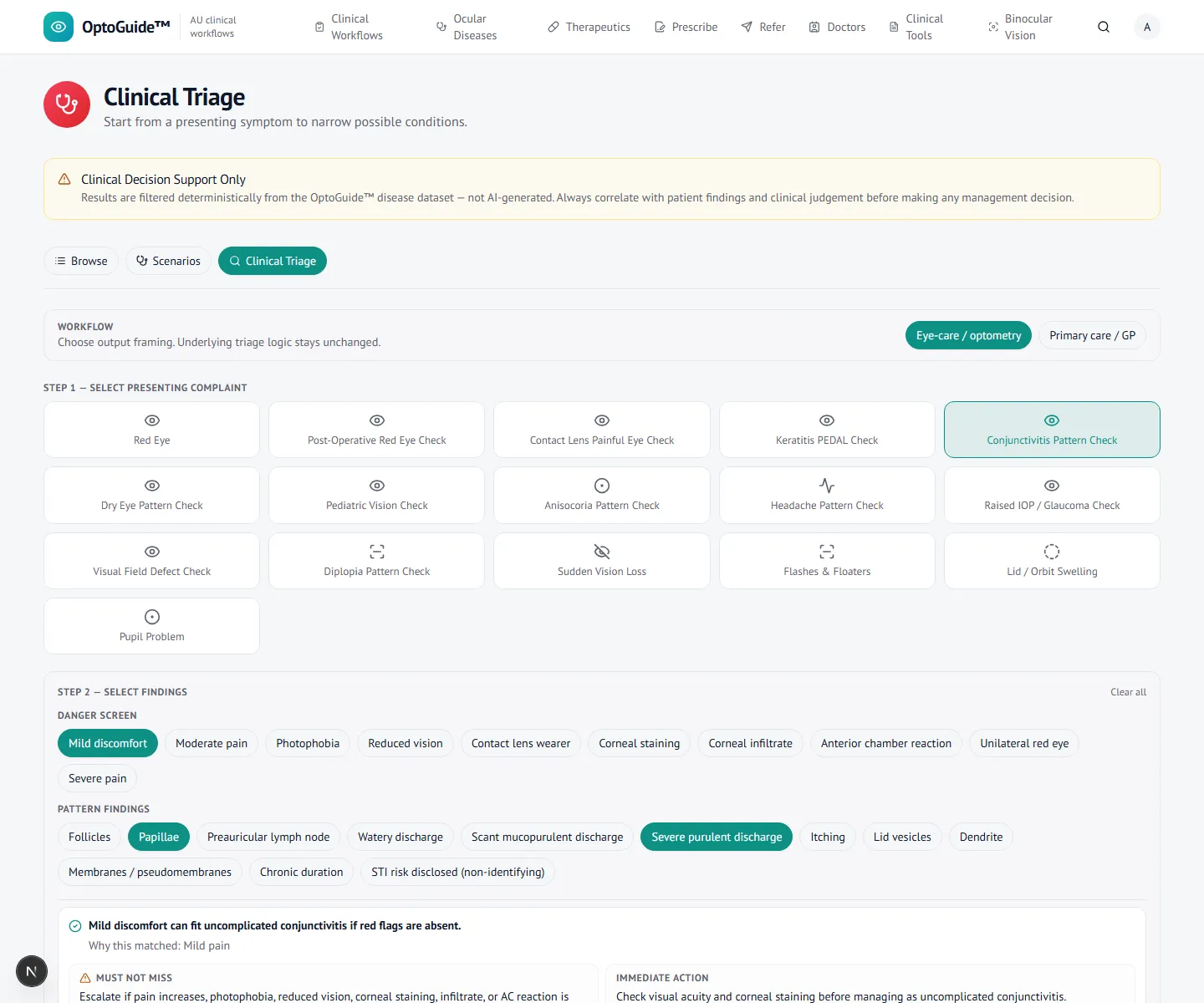This screenshot has height=1003, width=1204.
Task: Click the pulse icon on Headache Pattern Check
Action: 827,486
